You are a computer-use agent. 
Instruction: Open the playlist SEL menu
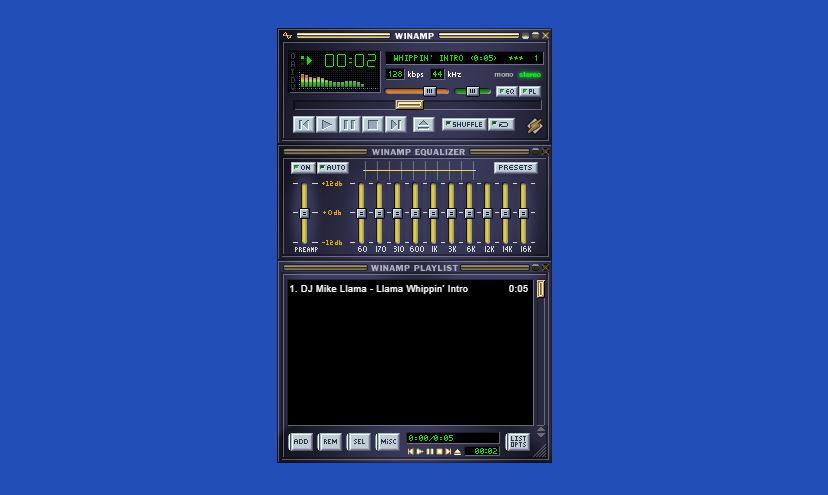[x=358, y=441]
